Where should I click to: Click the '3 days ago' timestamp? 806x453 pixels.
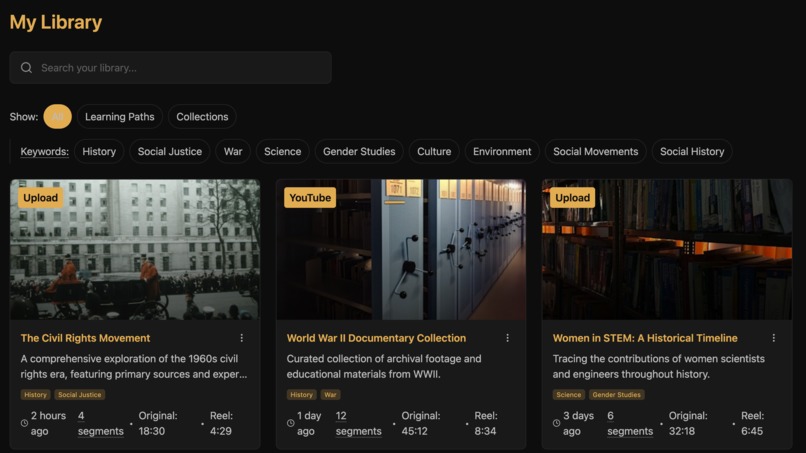578,423
